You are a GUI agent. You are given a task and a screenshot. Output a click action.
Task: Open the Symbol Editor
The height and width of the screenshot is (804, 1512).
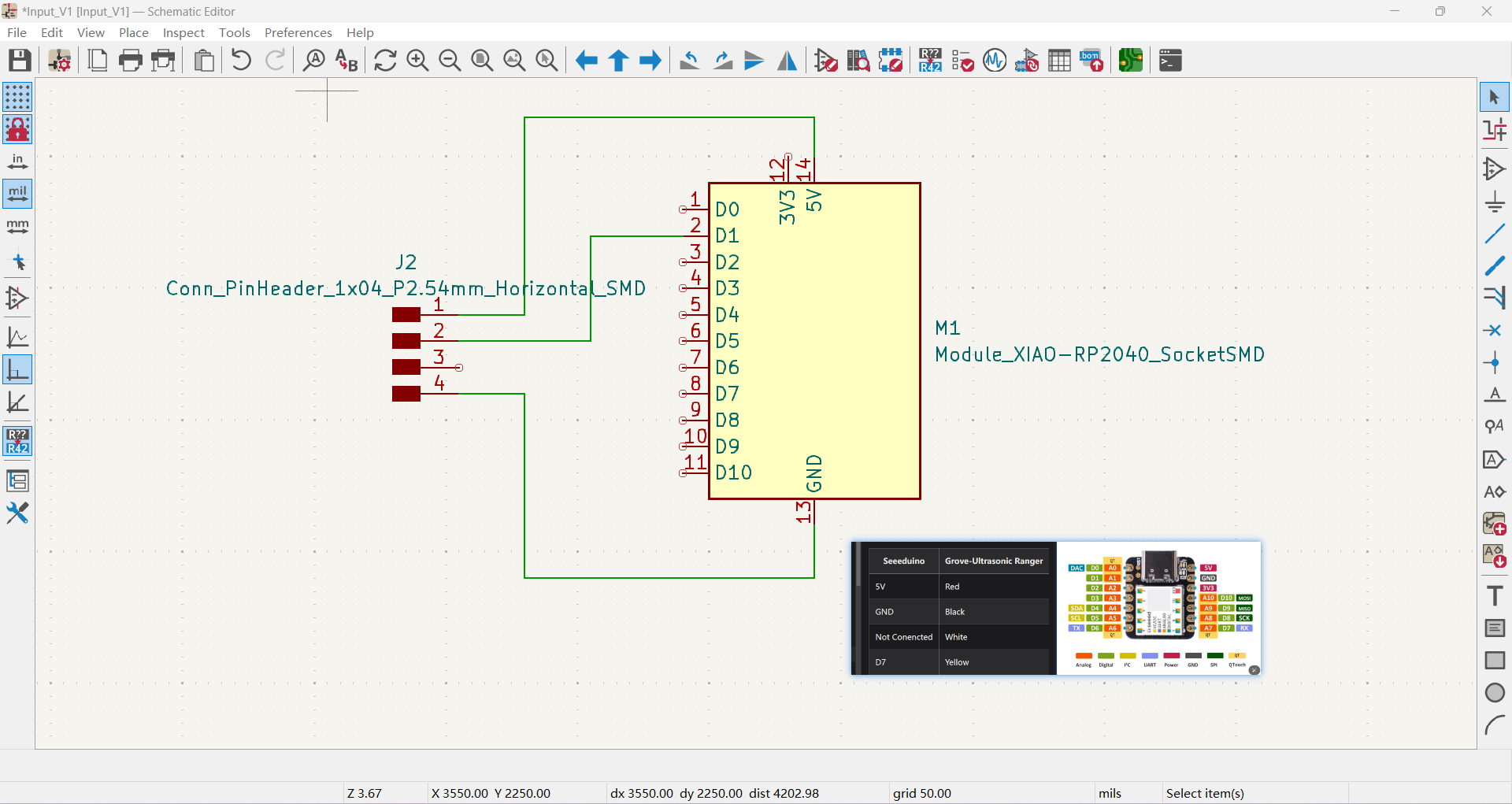point(826,61)
